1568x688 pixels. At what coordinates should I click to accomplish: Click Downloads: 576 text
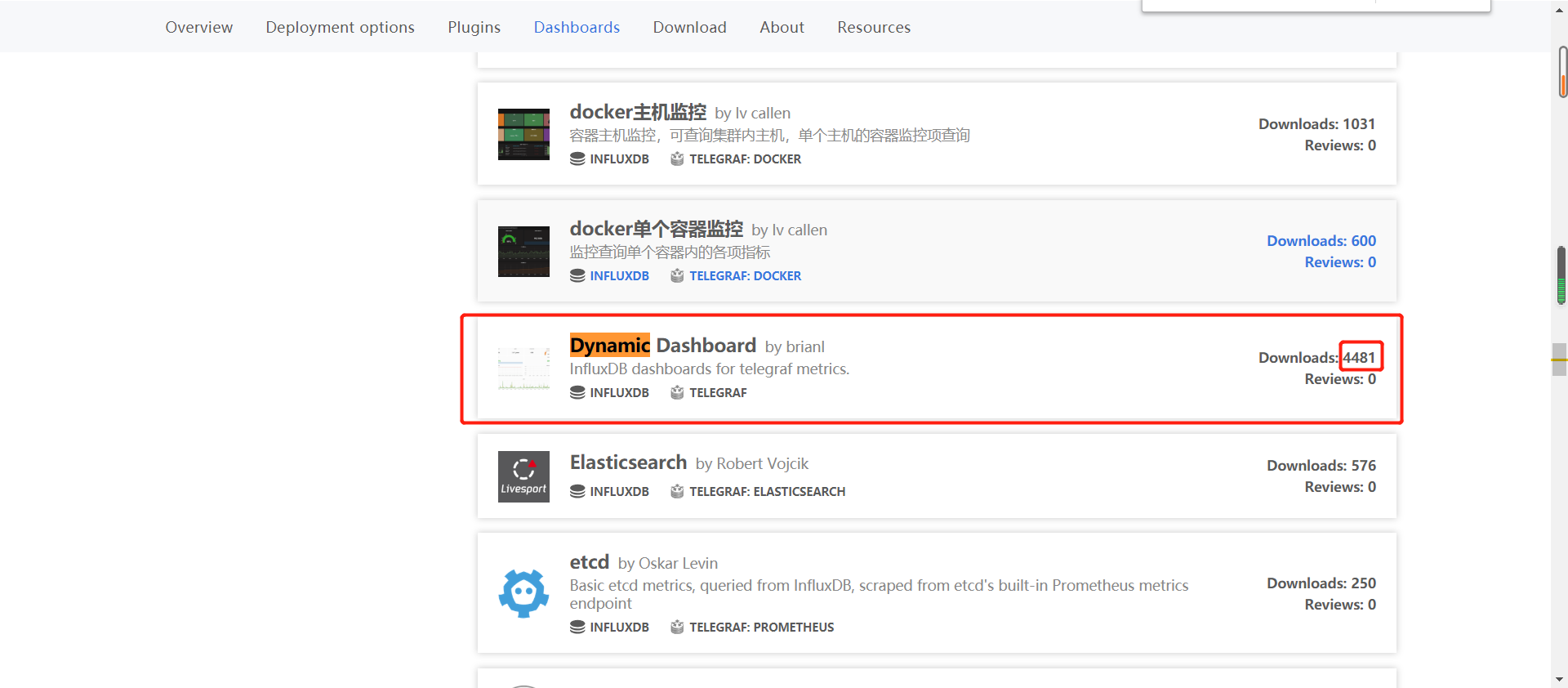click(x=1321, y=466)
